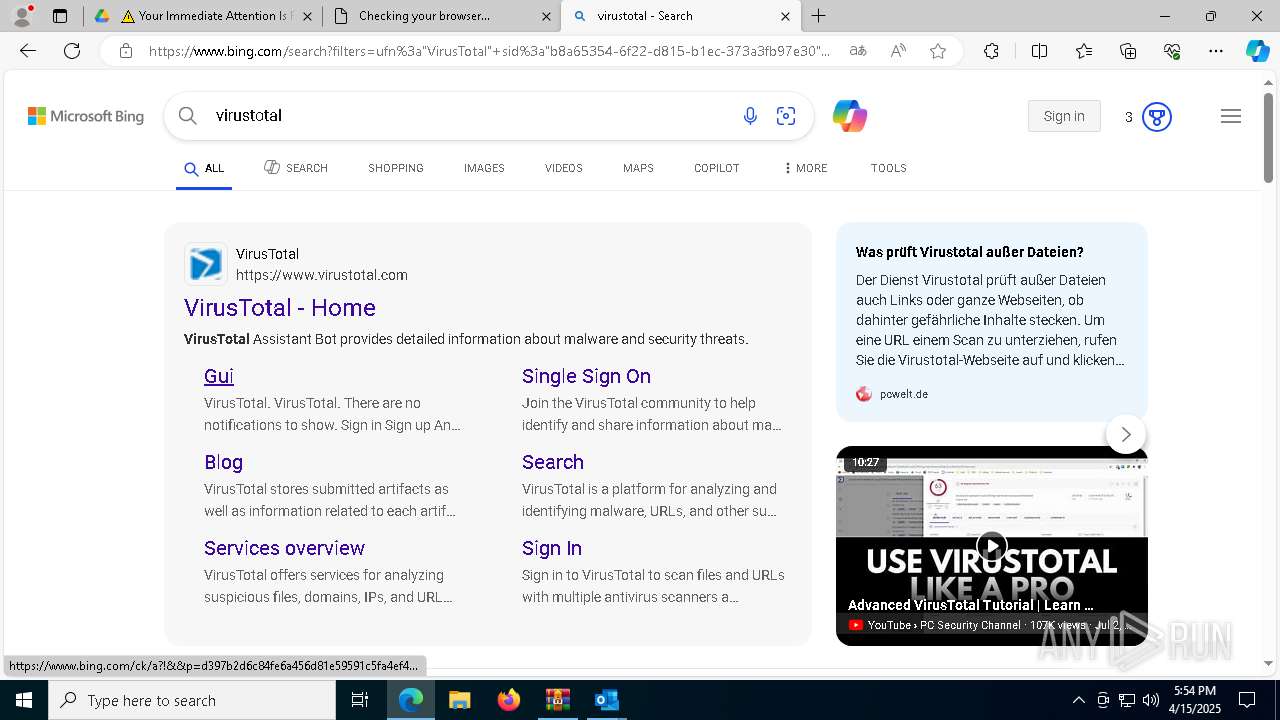Select the VIDEOS tab

pos(564,168)
